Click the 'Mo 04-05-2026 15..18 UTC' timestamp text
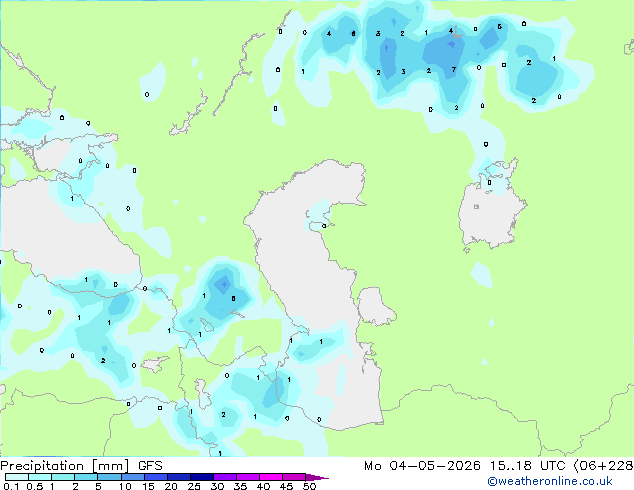This screenshot has width=634, height=490. (x=464, y=466)
